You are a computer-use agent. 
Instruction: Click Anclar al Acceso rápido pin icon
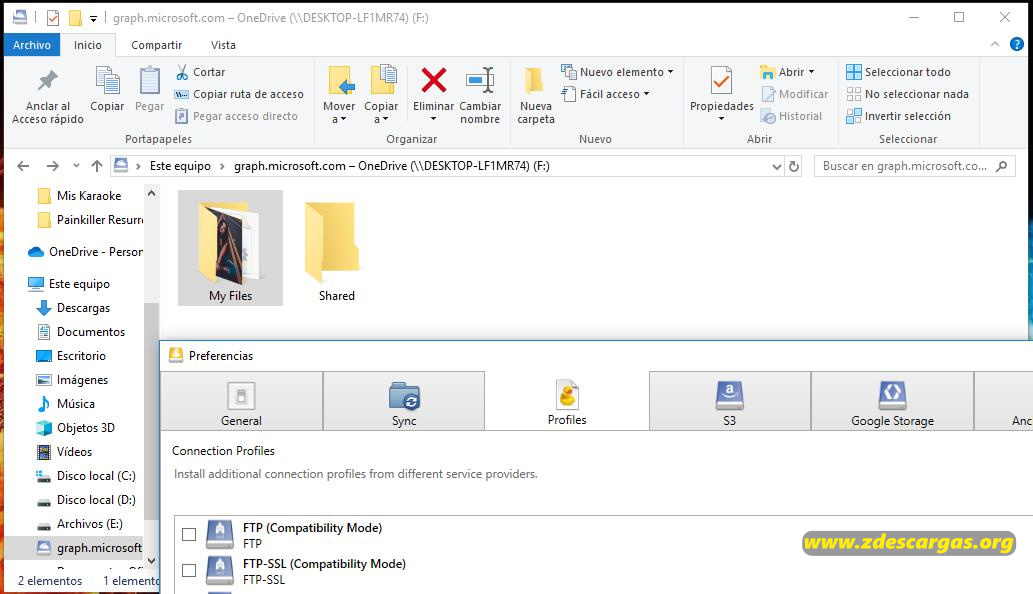point(47,80)
